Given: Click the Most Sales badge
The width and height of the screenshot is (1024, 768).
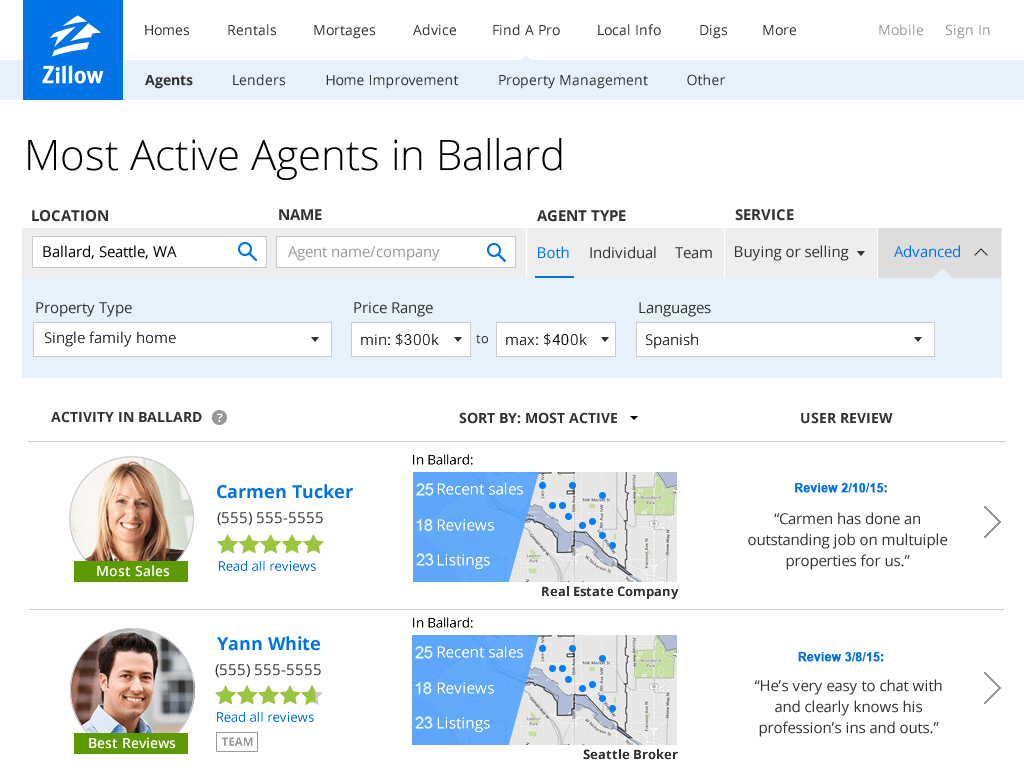Looking at the screenshot, I should point(131,571).
